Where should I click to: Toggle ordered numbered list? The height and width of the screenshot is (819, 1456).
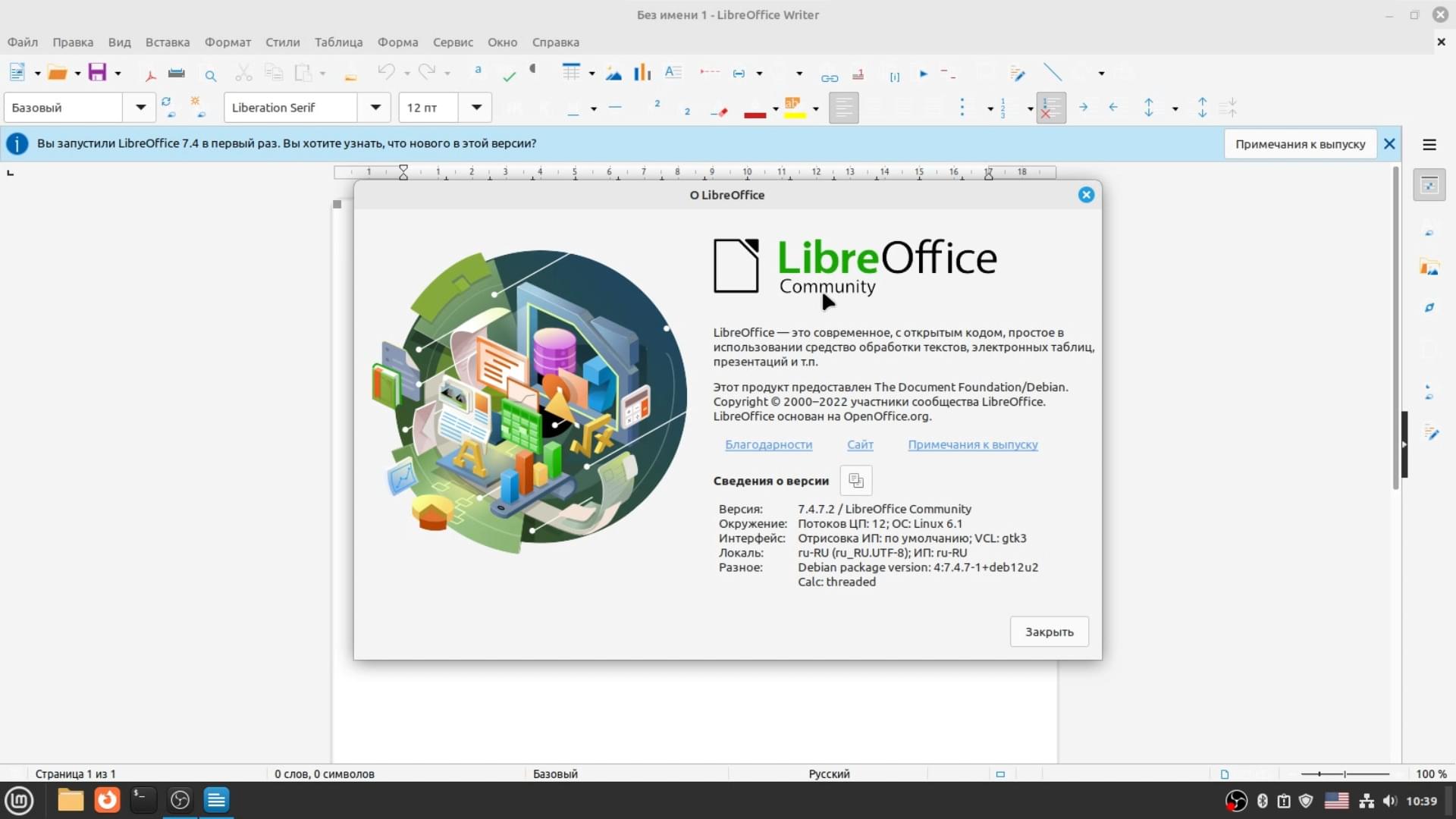click(1003, 108)
